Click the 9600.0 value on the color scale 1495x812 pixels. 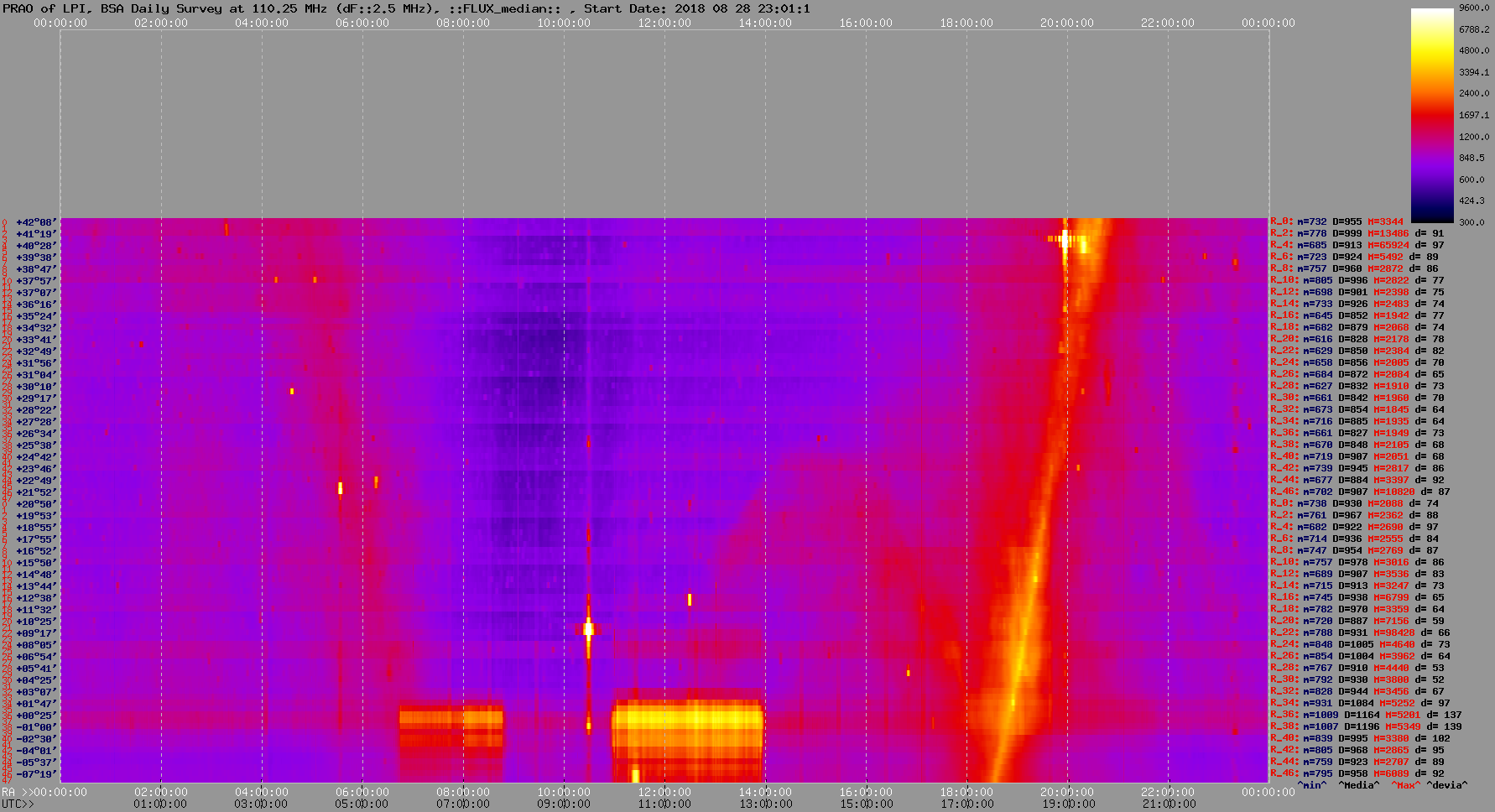click(1474, 8)
